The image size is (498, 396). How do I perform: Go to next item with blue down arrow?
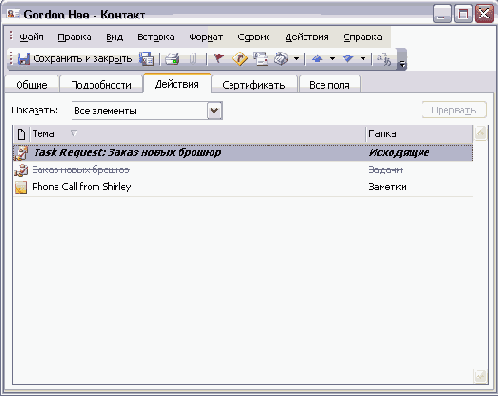pyautogui.click(x=348, y=59)
